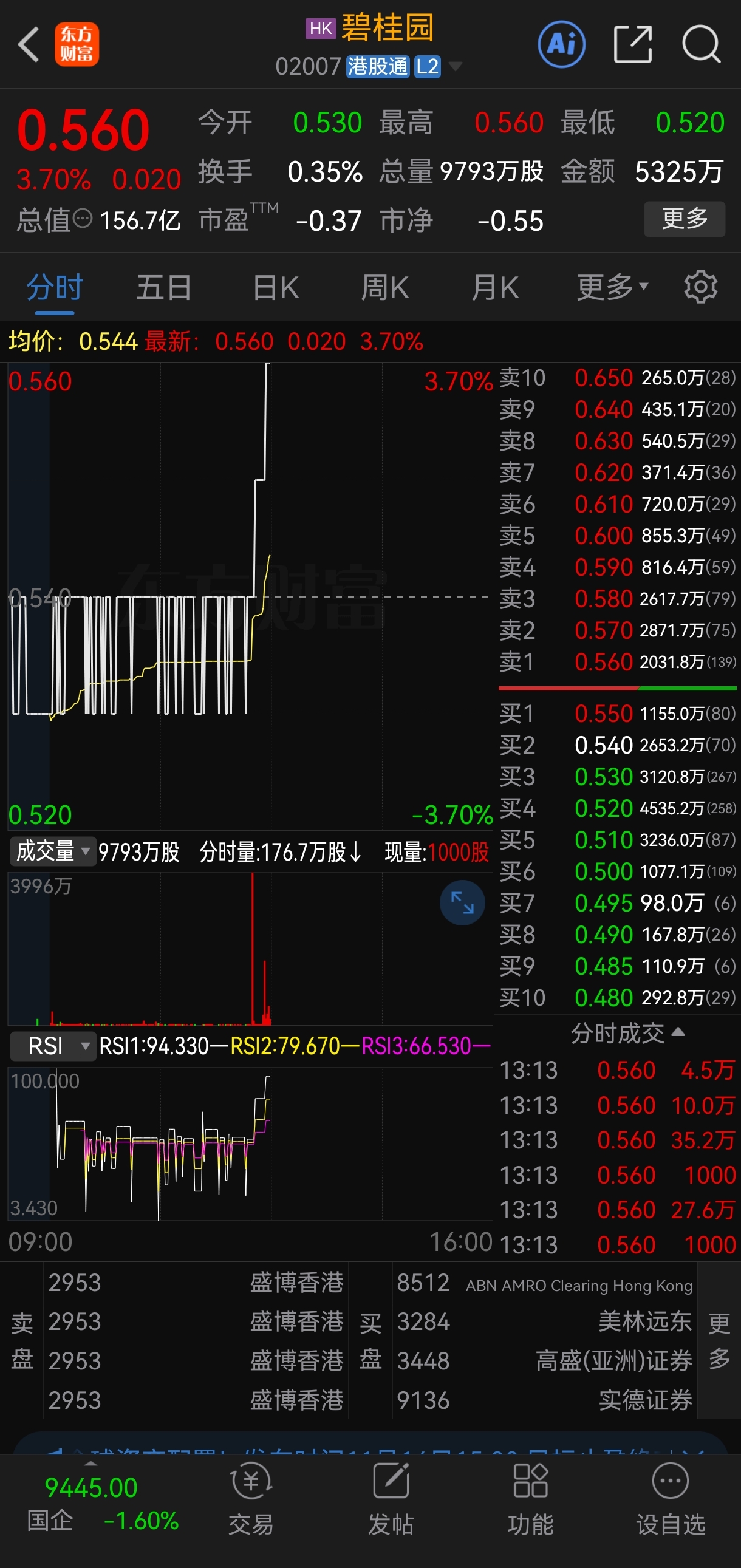Screen dimensions: 741x1568
Task: Open the 交易 trading icon
Action: [251, 1499]
